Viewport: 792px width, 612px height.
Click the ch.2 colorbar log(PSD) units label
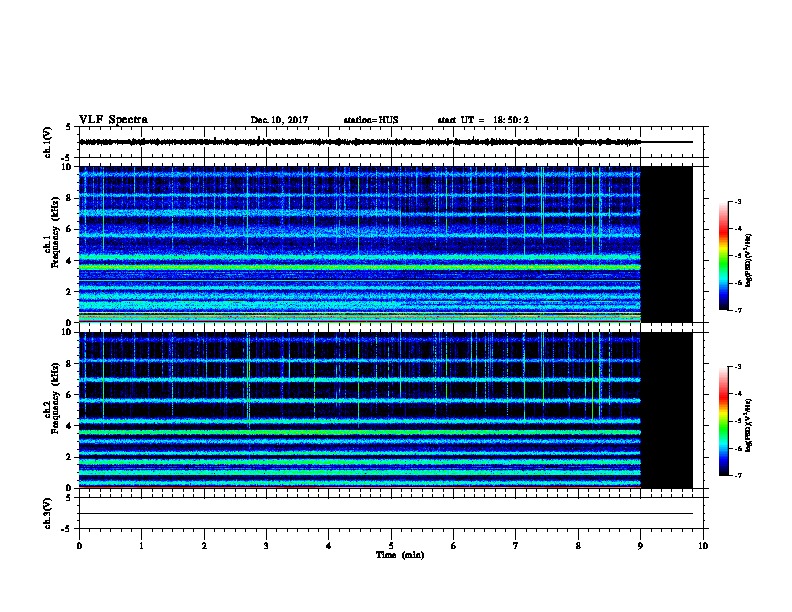click(x=749, y=425)
